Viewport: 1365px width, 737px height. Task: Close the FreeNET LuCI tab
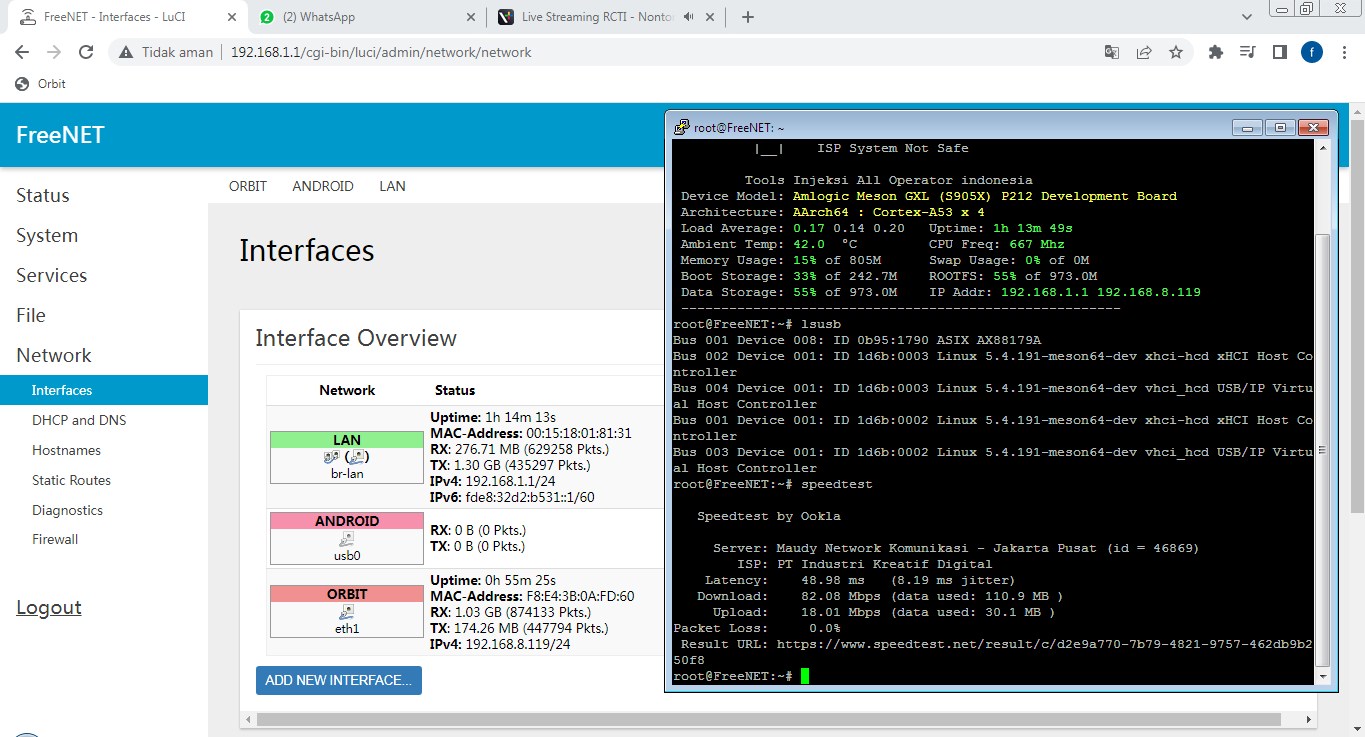232,17
